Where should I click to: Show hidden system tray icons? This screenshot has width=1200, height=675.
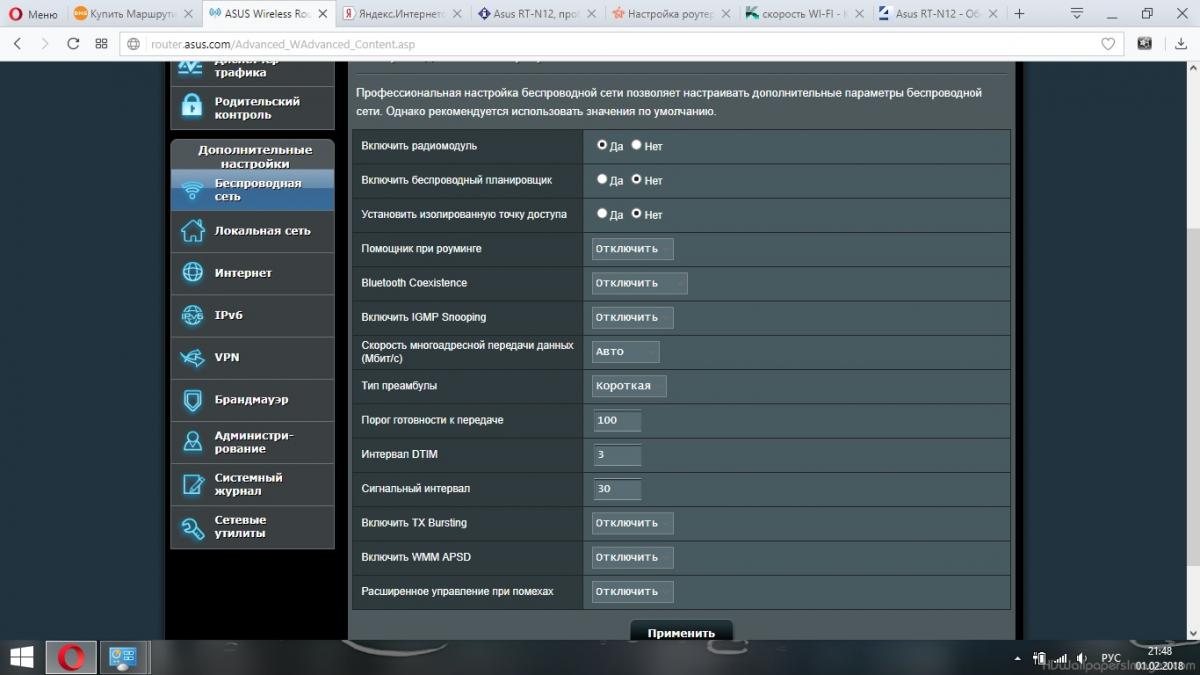click(1018, 658)
